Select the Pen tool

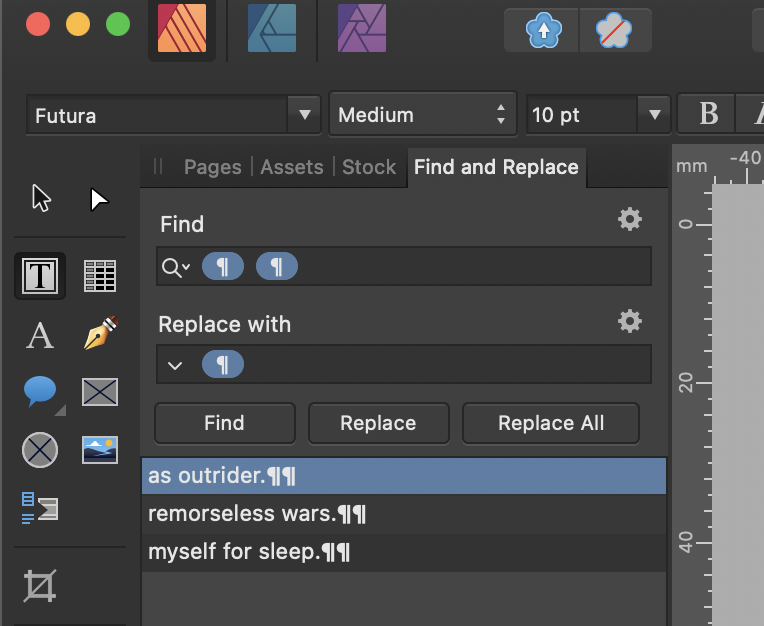pyautogui.click(x=99, y=333)
